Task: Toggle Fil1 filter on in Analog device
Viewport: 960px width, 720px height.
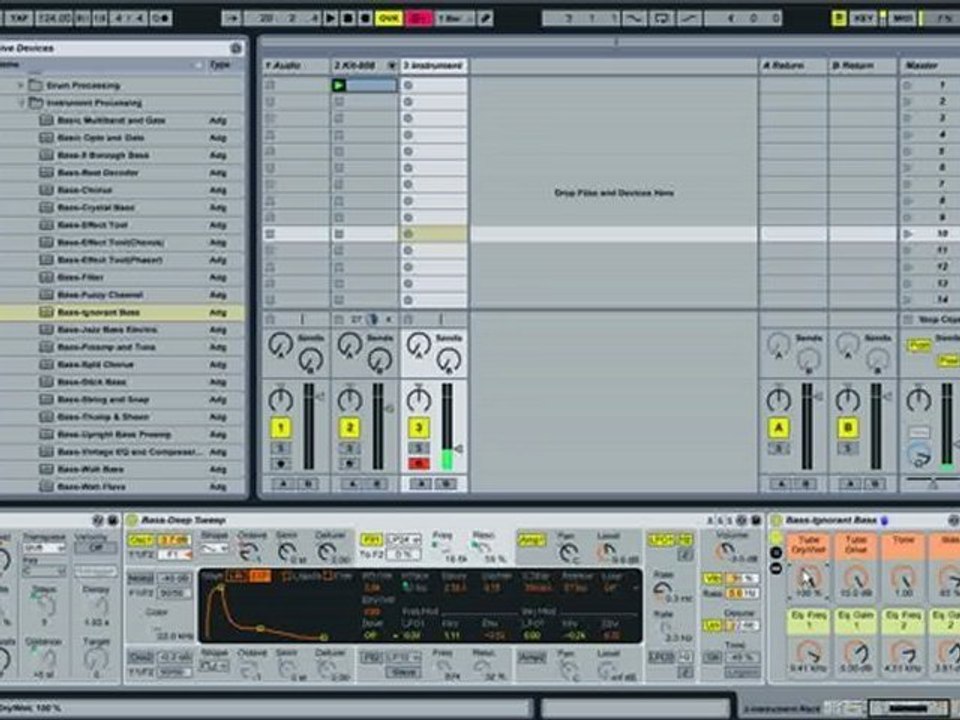Action: (371, 540)
